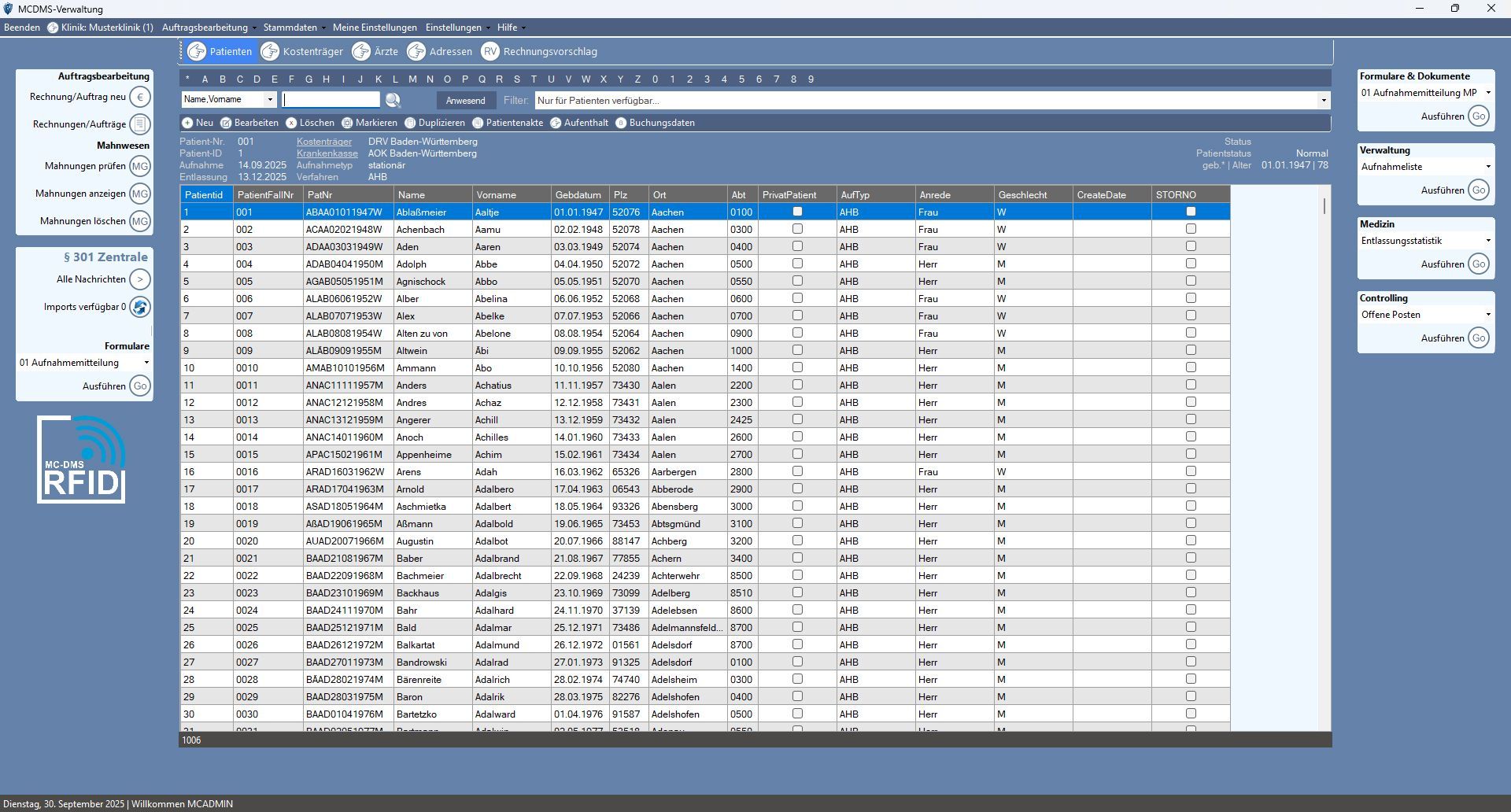The width and height of the screenshot is (1511, 812).
Task: Check STORNO box for patient Aden
Action: [x=1191, y=246]
